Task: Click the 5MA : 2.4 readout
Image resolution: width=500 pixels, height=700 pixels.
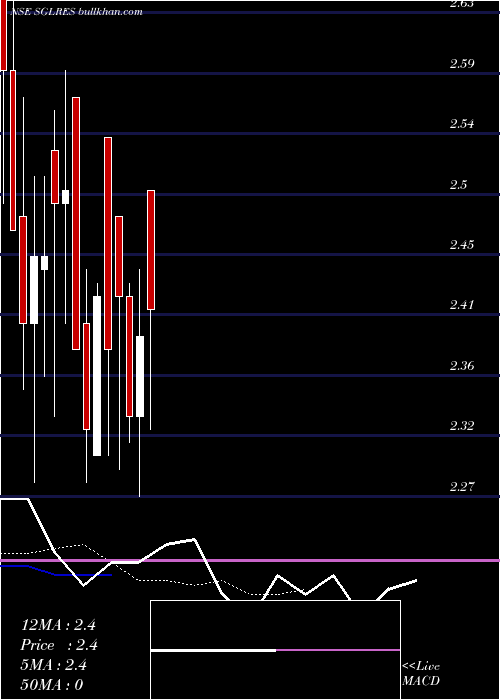Action: coord(54,665)
